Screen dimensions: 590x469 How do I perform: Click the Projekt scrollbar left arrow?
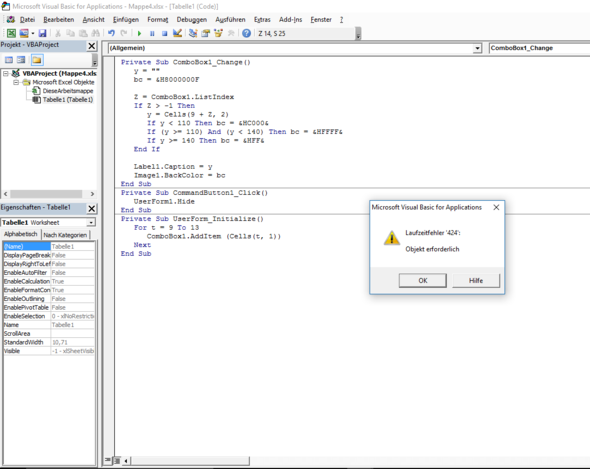click(x=5, y=194)
